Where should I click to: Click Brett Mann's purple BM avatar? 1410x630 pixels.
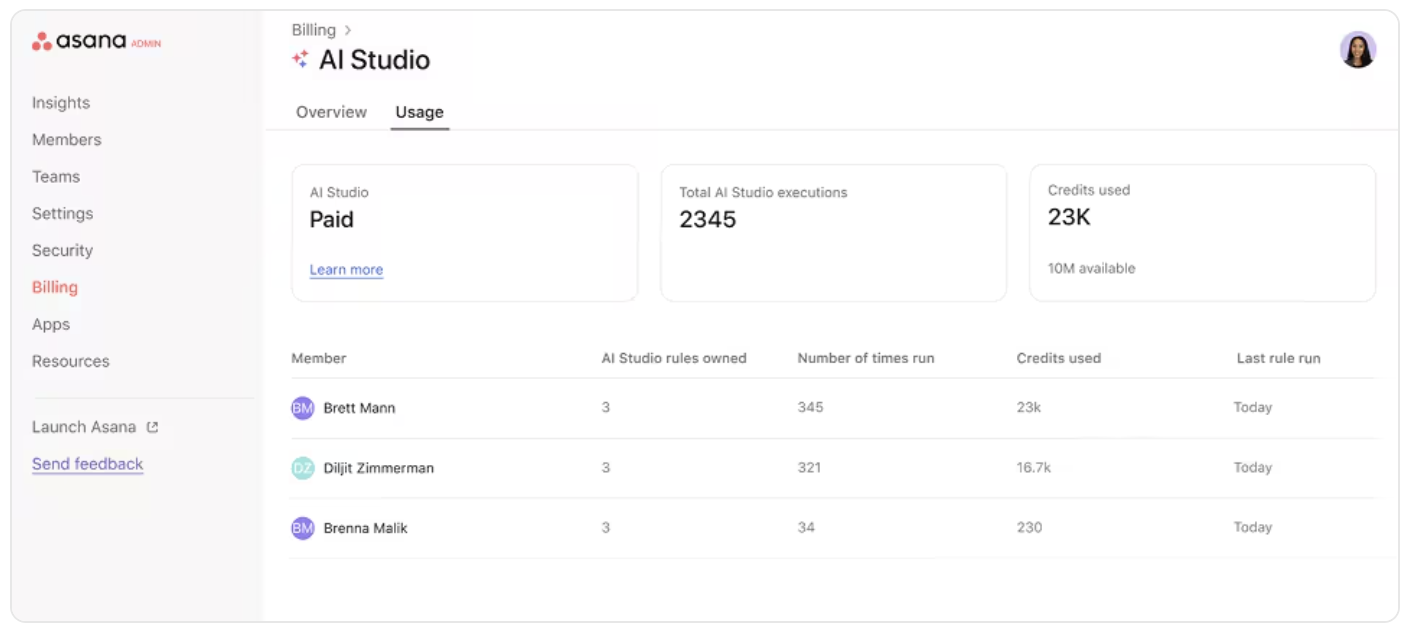pyautogui.click(x=302, y=408)
